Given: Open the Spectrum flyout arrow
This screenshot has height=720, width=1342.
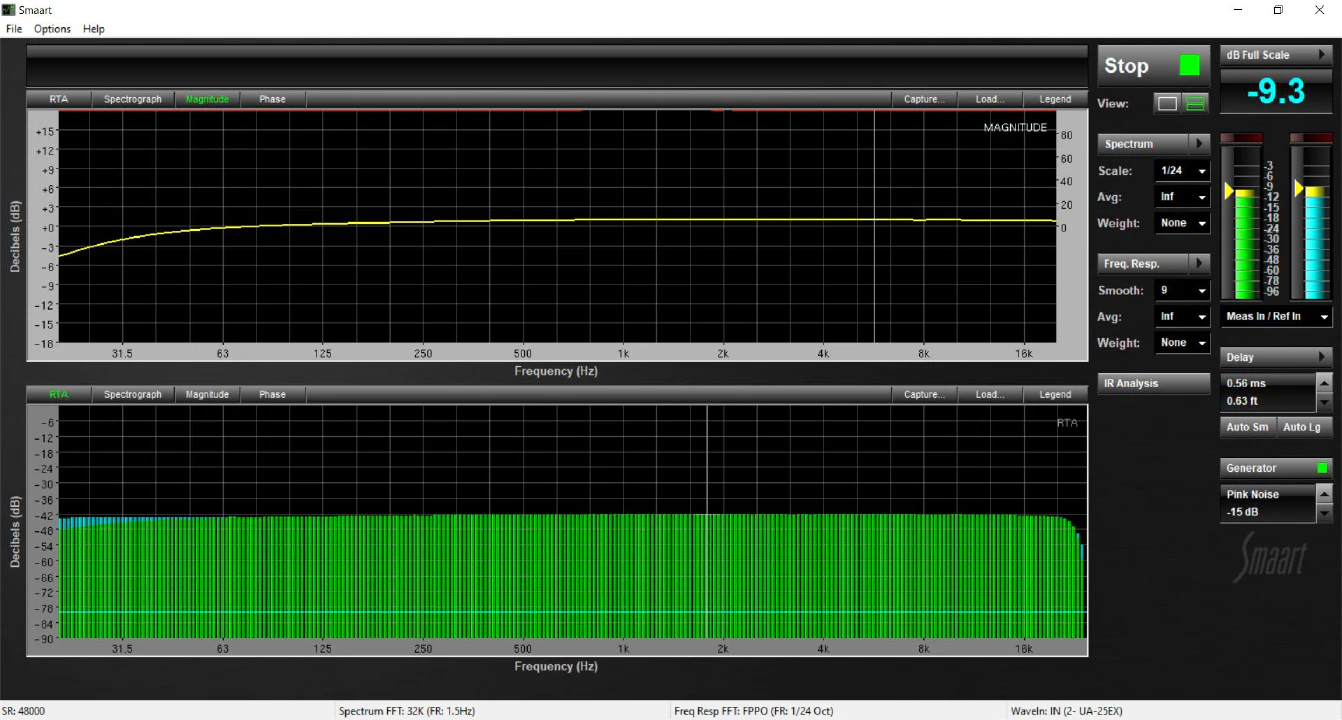Looking at the screenshot, I should coord(1201,143).
